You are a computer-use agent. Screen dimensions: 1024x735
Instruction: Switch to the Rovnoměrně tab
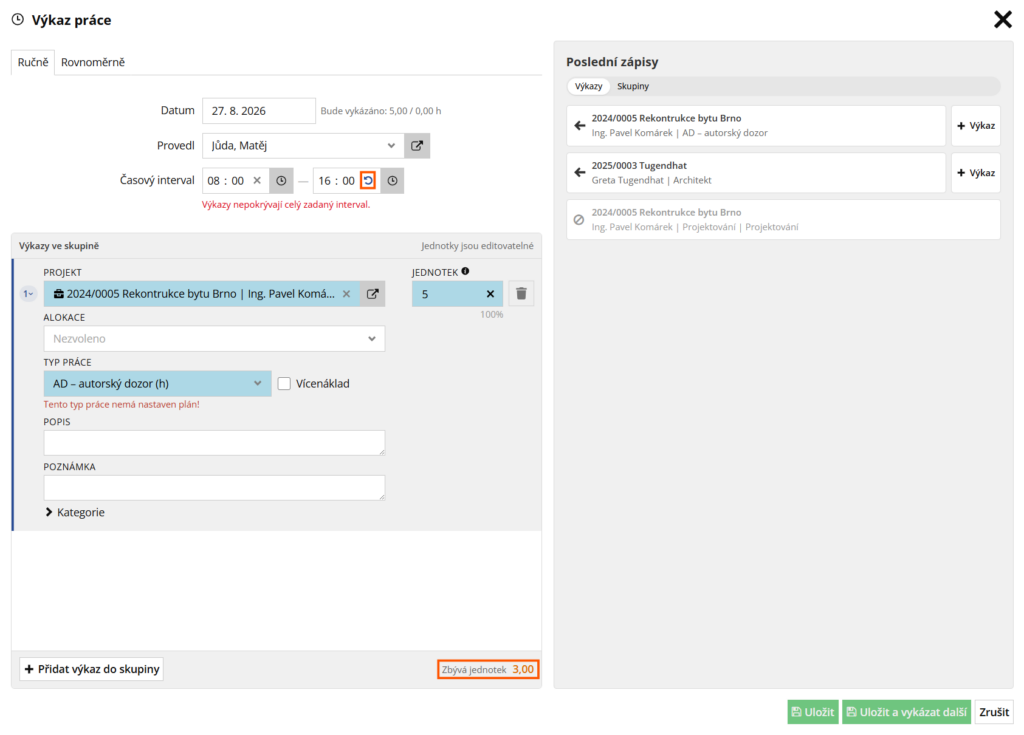[x=93, y=62]
